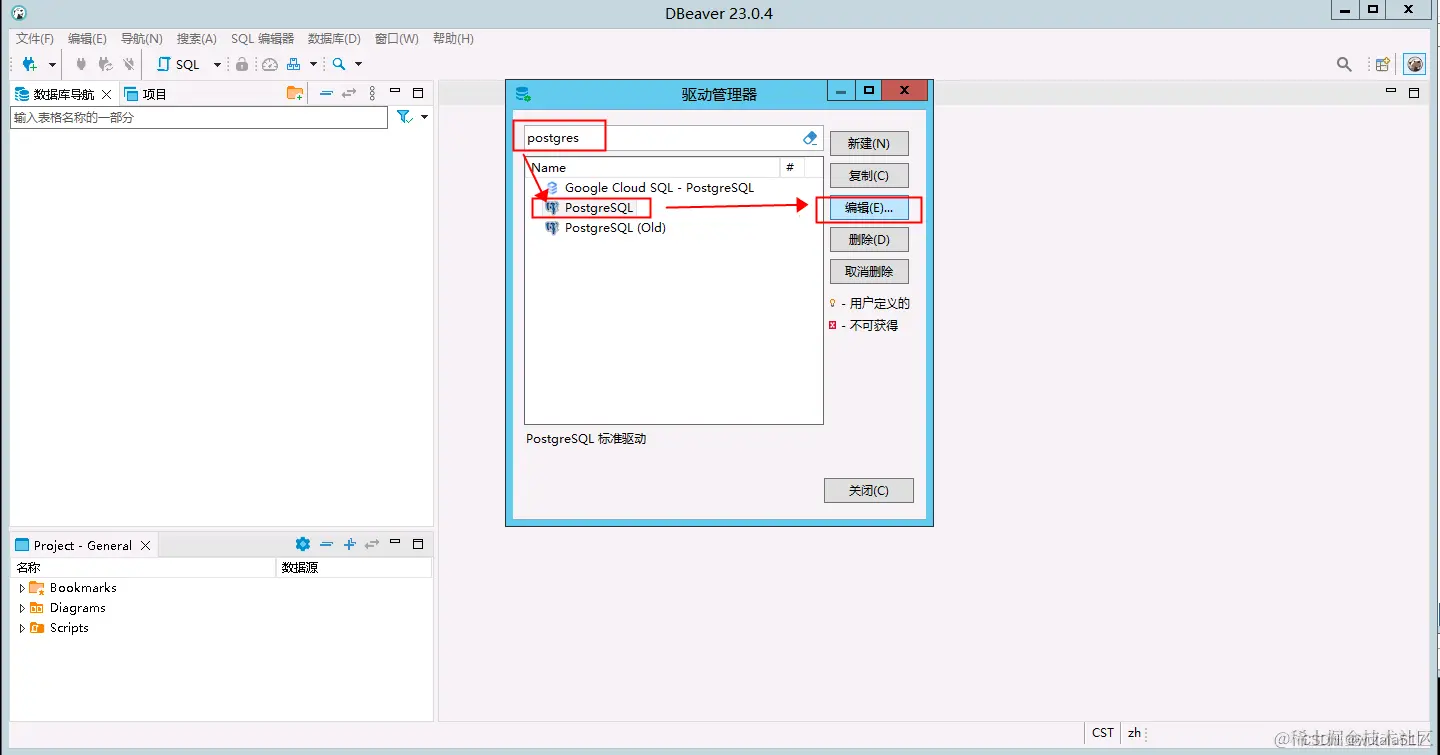The width and height of the screenshot is (1440, 755).
Task: Minimize the database navigator panel
Action: [x=395, y=92]
